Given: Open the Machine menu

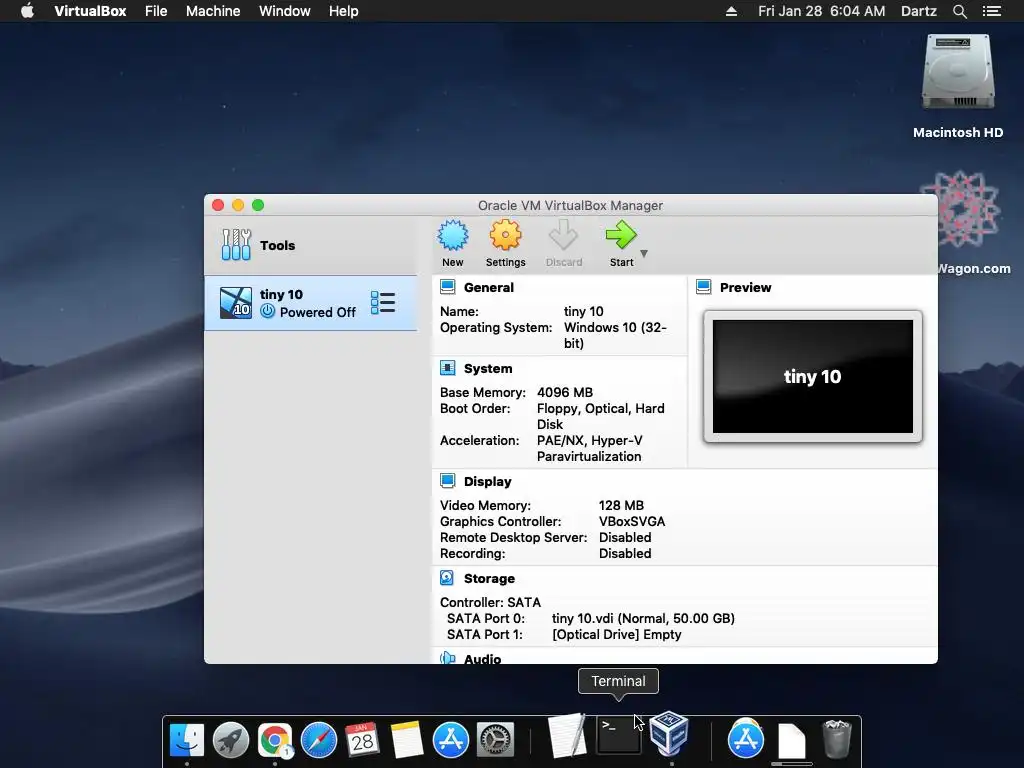Looking at the screenshot, I should click(213, 11).
